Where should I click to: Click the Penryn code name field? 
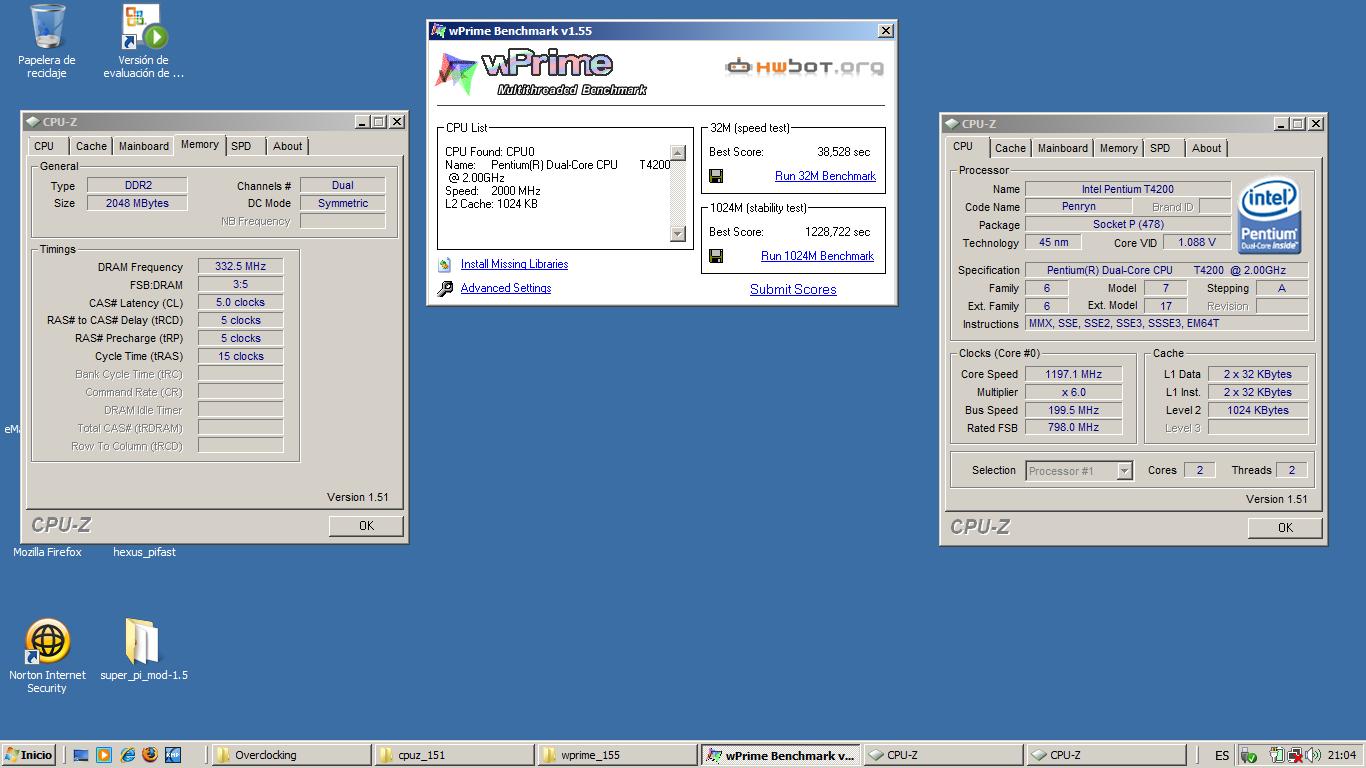(x=1079, y=207)
